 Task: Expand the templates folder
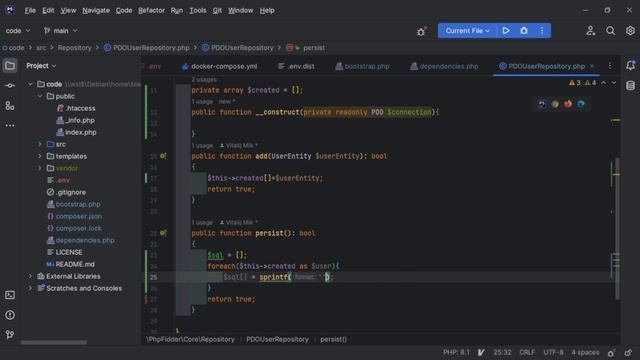pos(40,156)
